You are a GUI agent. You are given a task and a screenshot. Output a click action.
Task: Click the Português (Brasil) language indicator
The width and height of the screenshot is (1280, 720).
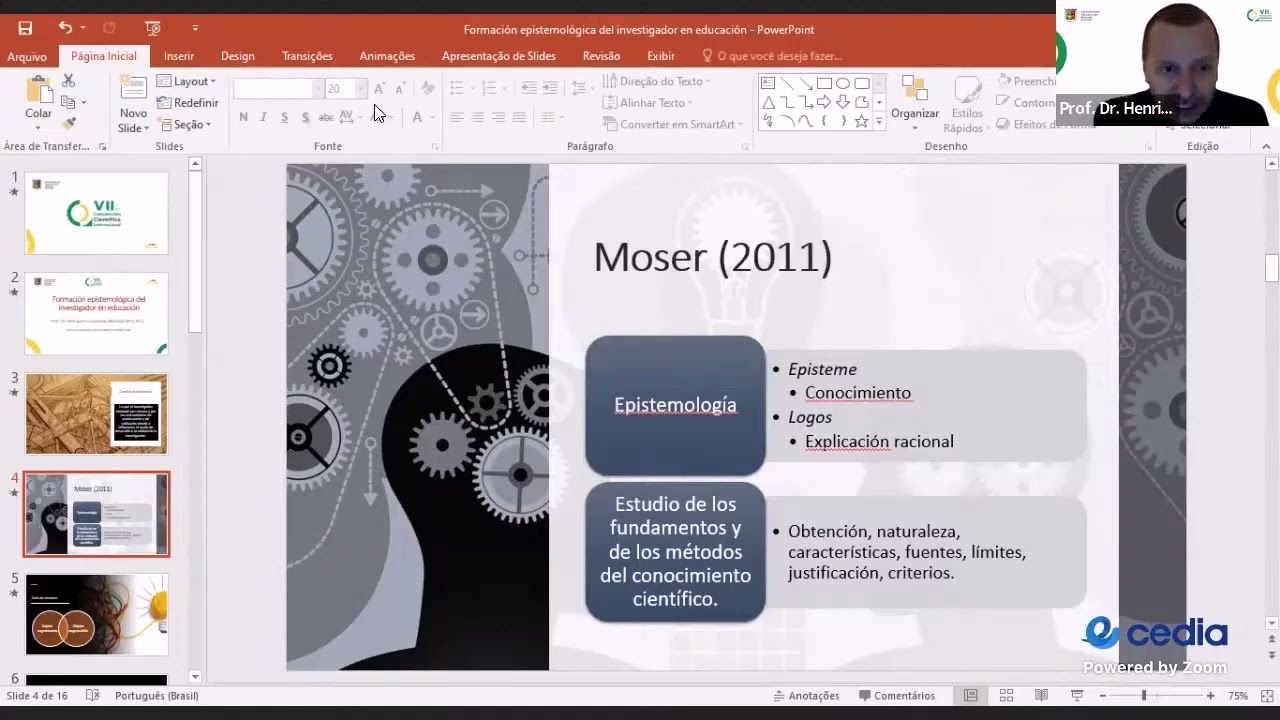coord(157,695)
